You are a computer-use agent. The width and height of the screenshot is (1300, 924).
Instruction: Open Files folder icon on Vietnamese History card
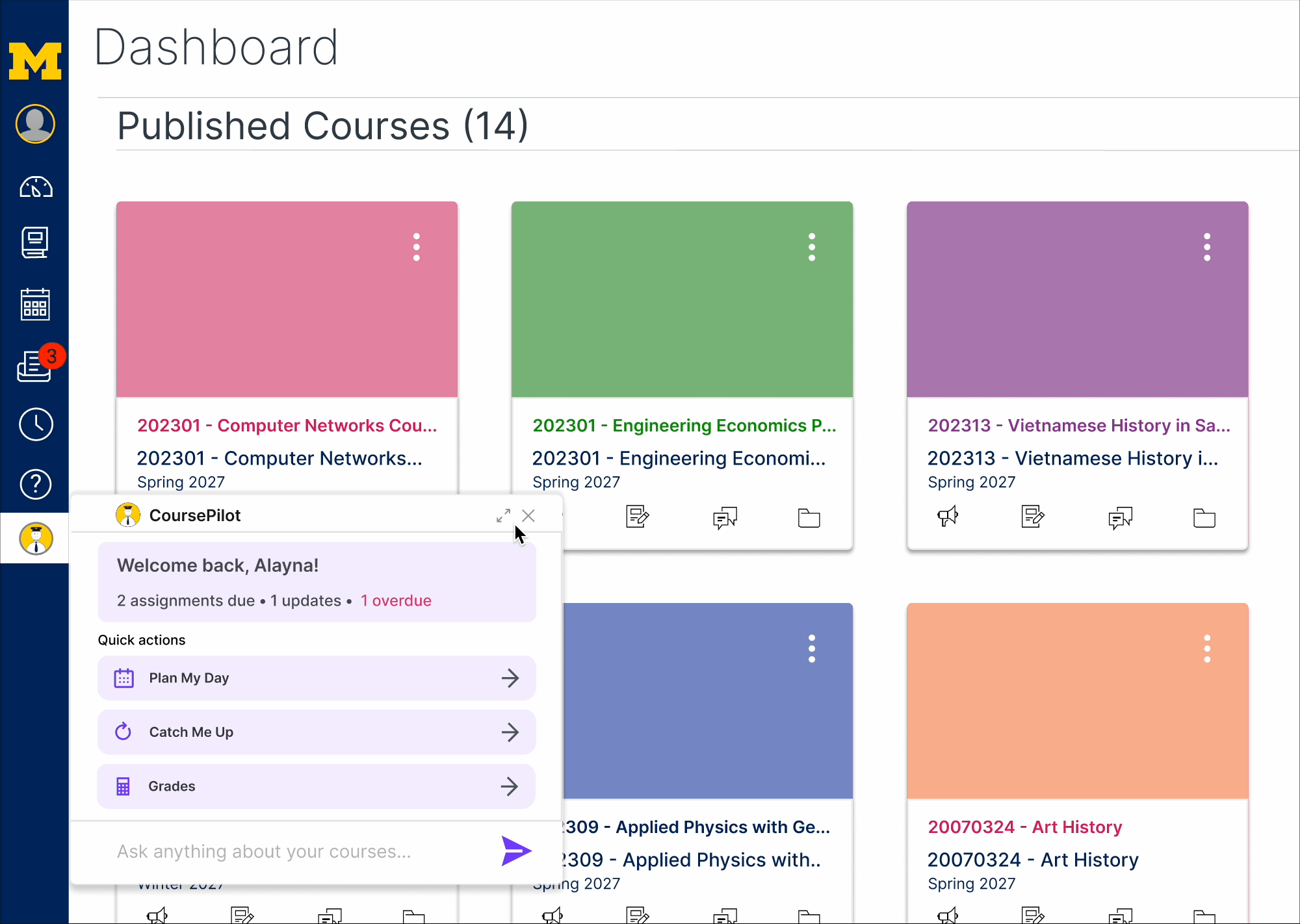point(1204,518)
